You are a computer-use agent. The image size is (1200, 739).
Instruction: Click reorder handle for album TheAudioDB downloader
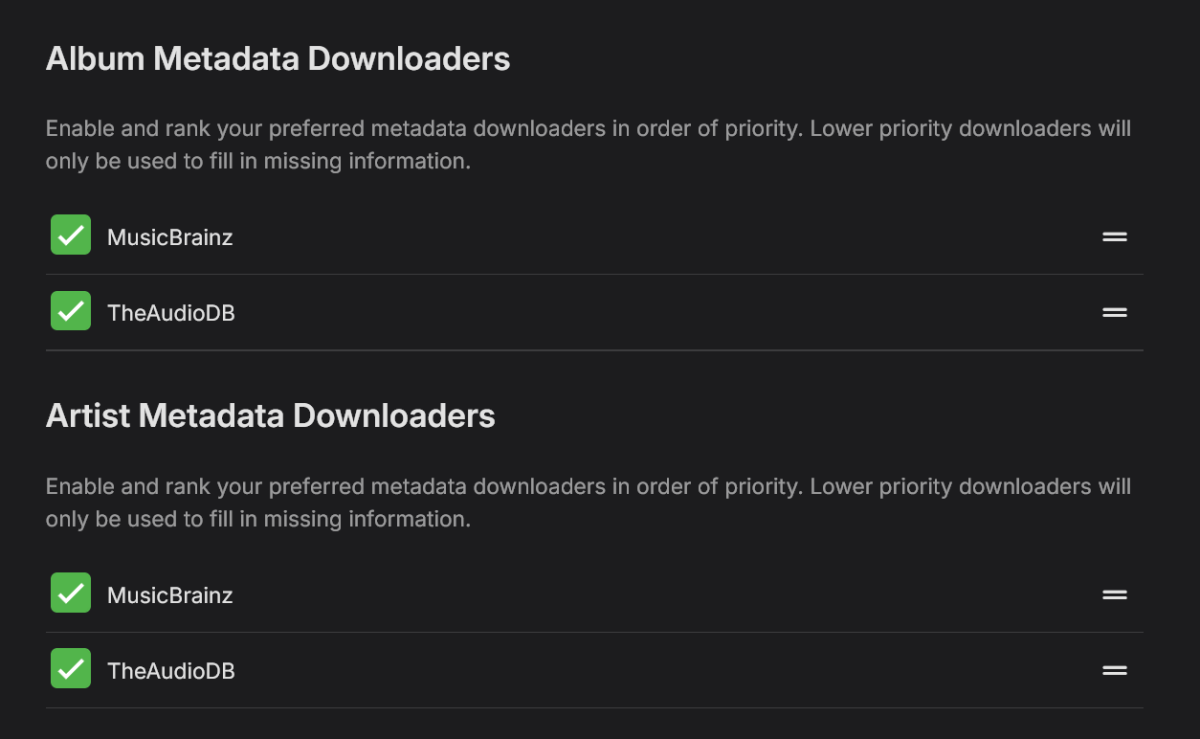(1114, 312)
